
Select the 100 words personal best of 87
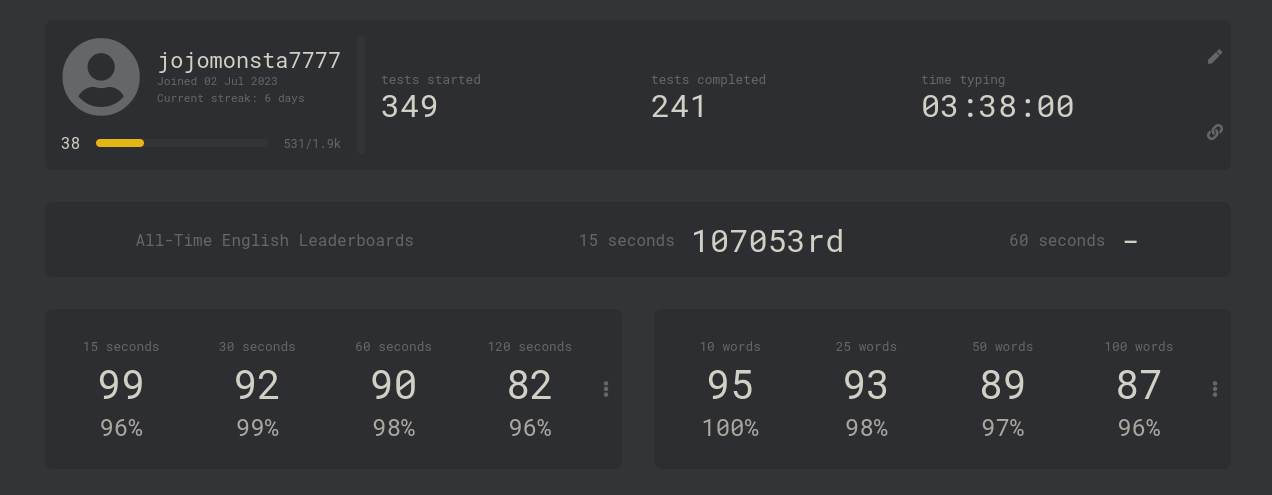pos(1138,385)
